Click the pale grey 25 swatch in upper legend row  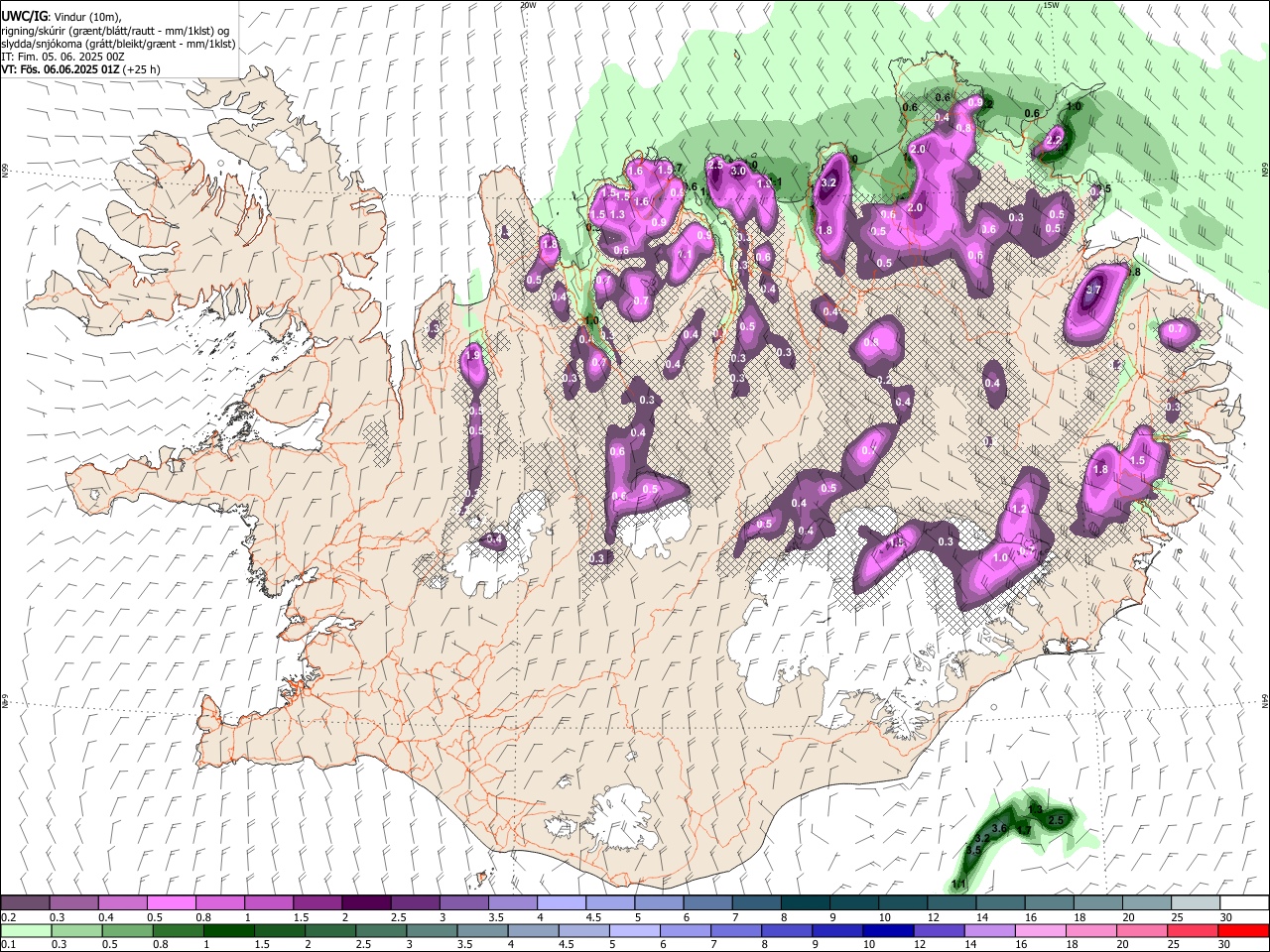(1195, 903)
